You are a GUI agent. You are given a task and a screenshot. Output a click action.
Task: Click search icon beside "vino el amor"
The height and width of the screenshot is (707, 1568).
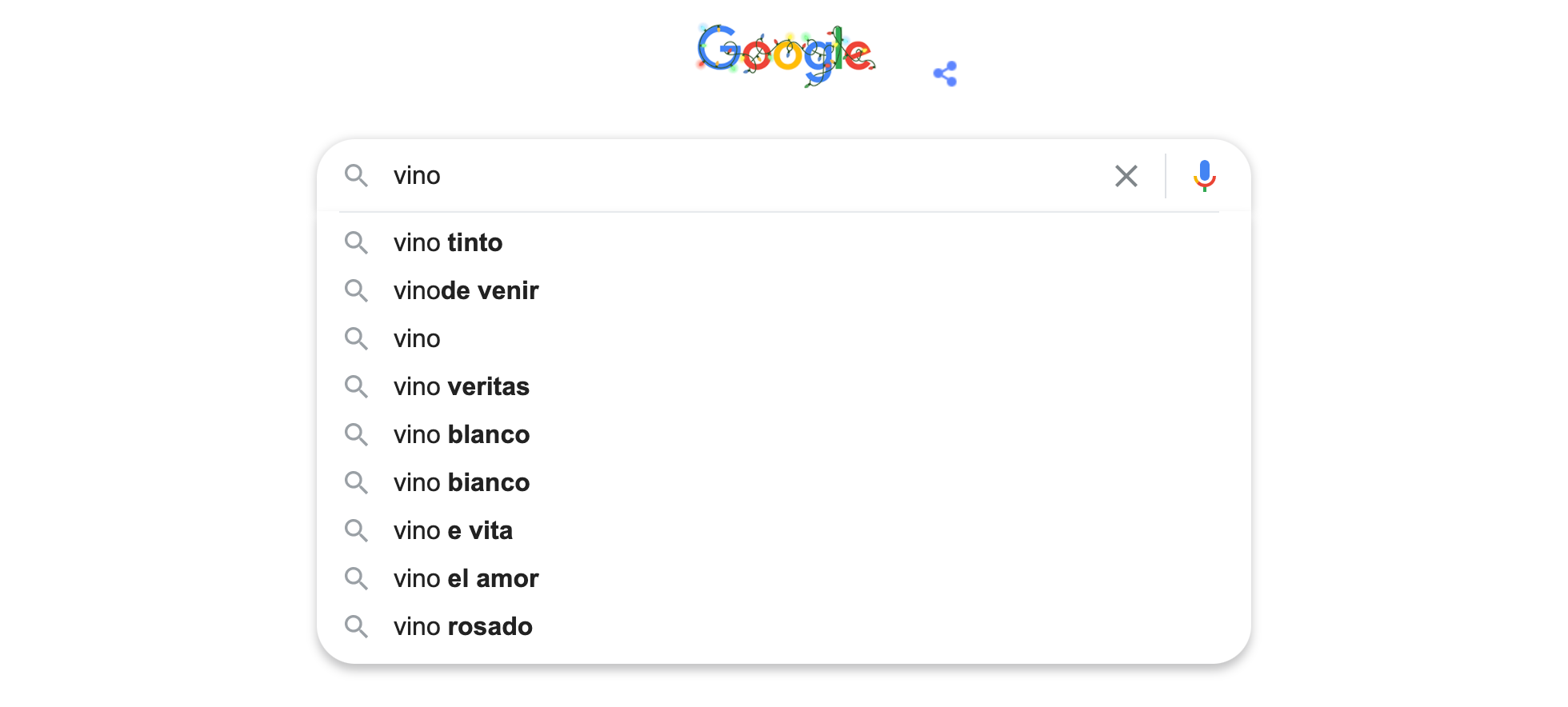pyautogui.click(x=356, y=579)
